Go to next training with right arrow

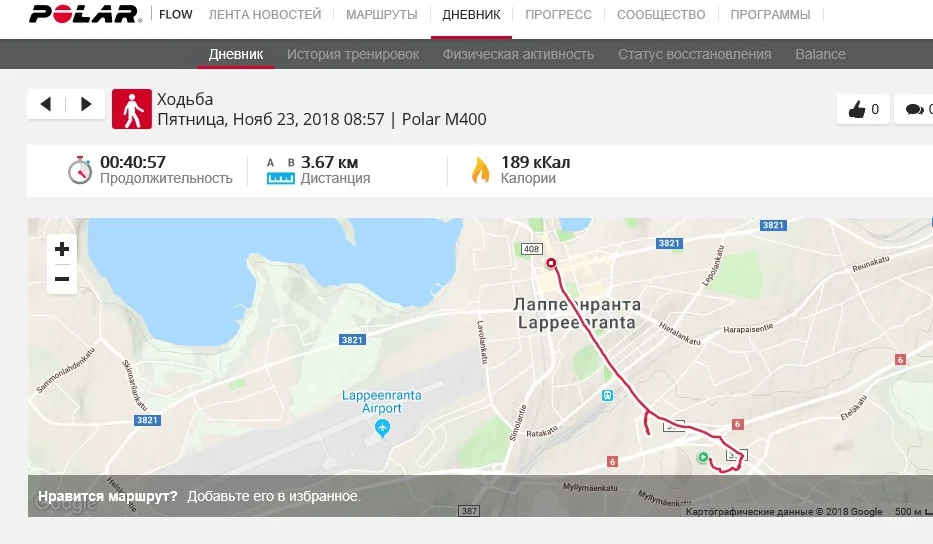pos(86,104)
